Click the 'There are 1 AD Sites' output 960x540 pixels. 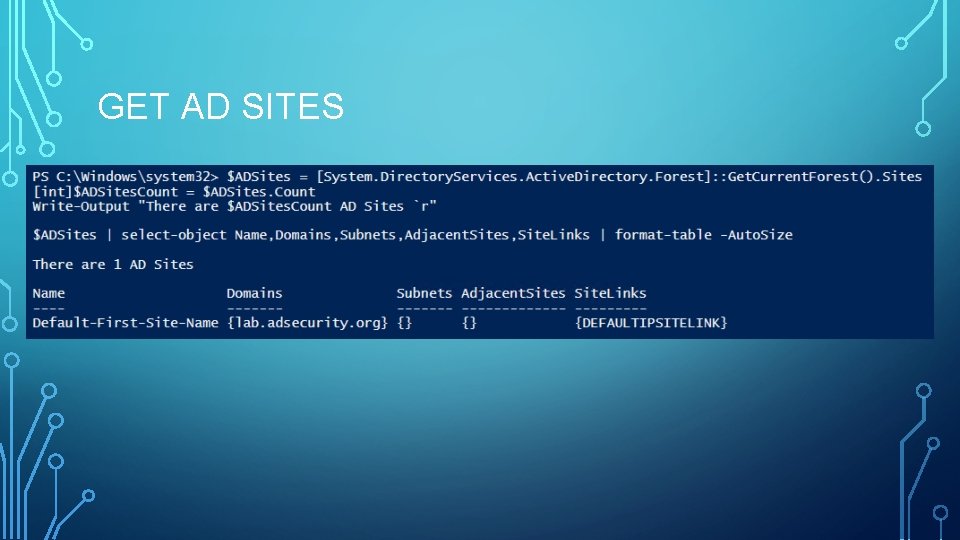click(x=113, y=264)
